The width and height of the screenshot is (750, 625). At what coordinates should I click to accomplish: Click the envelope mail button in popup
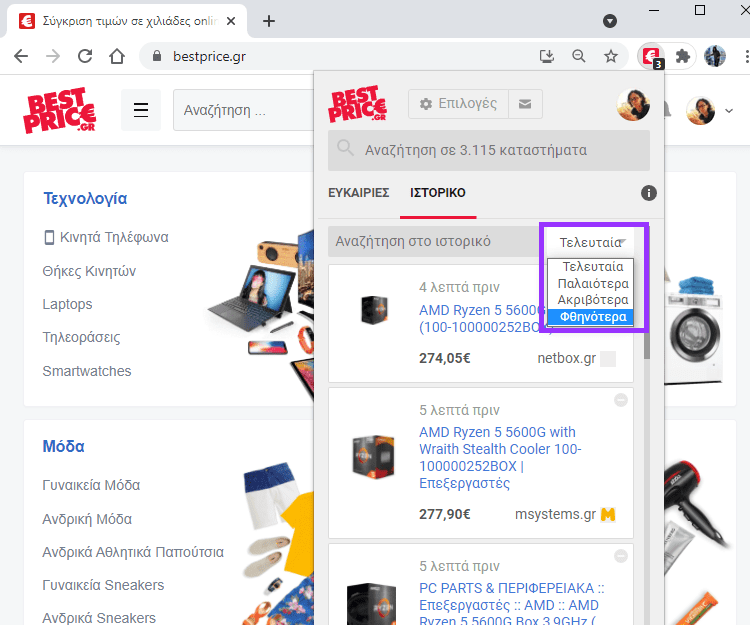[525, 104]
